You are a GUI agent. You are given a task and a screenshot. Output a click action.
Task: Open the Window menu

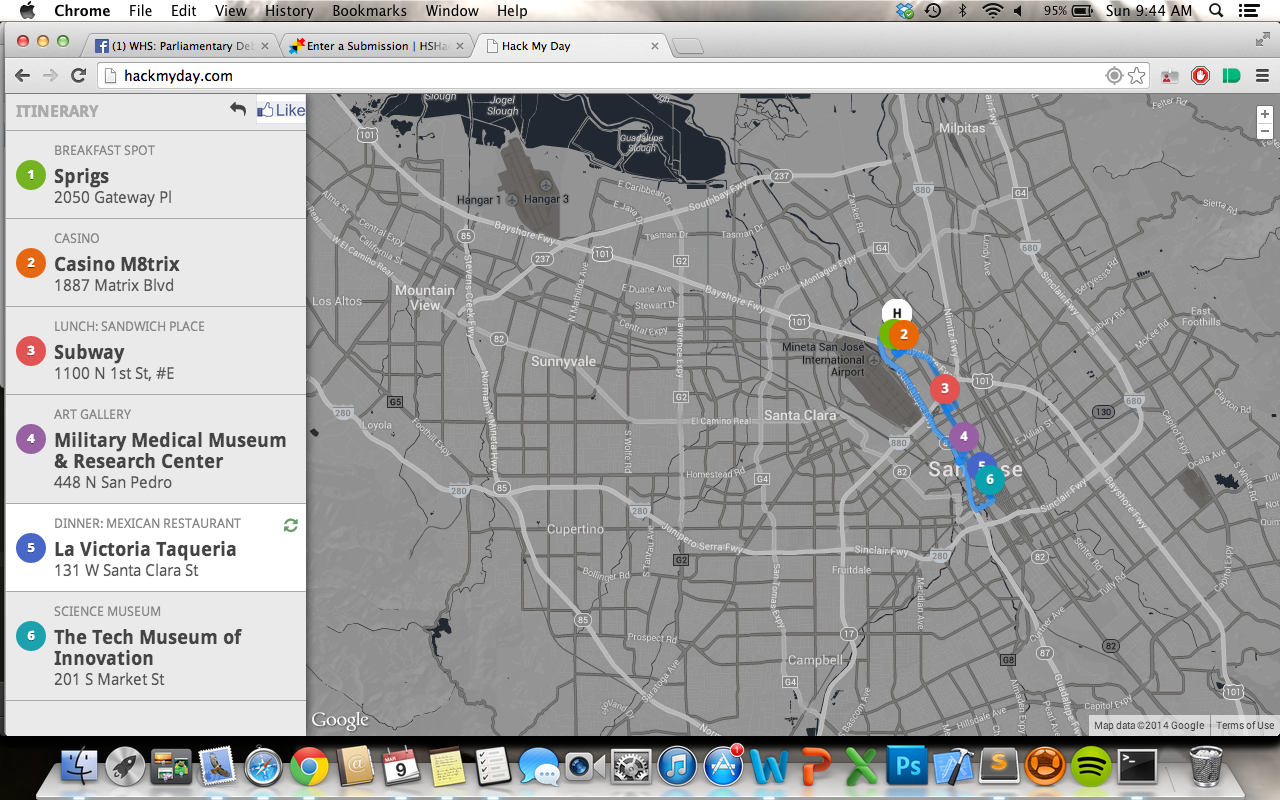click(452, 11)
